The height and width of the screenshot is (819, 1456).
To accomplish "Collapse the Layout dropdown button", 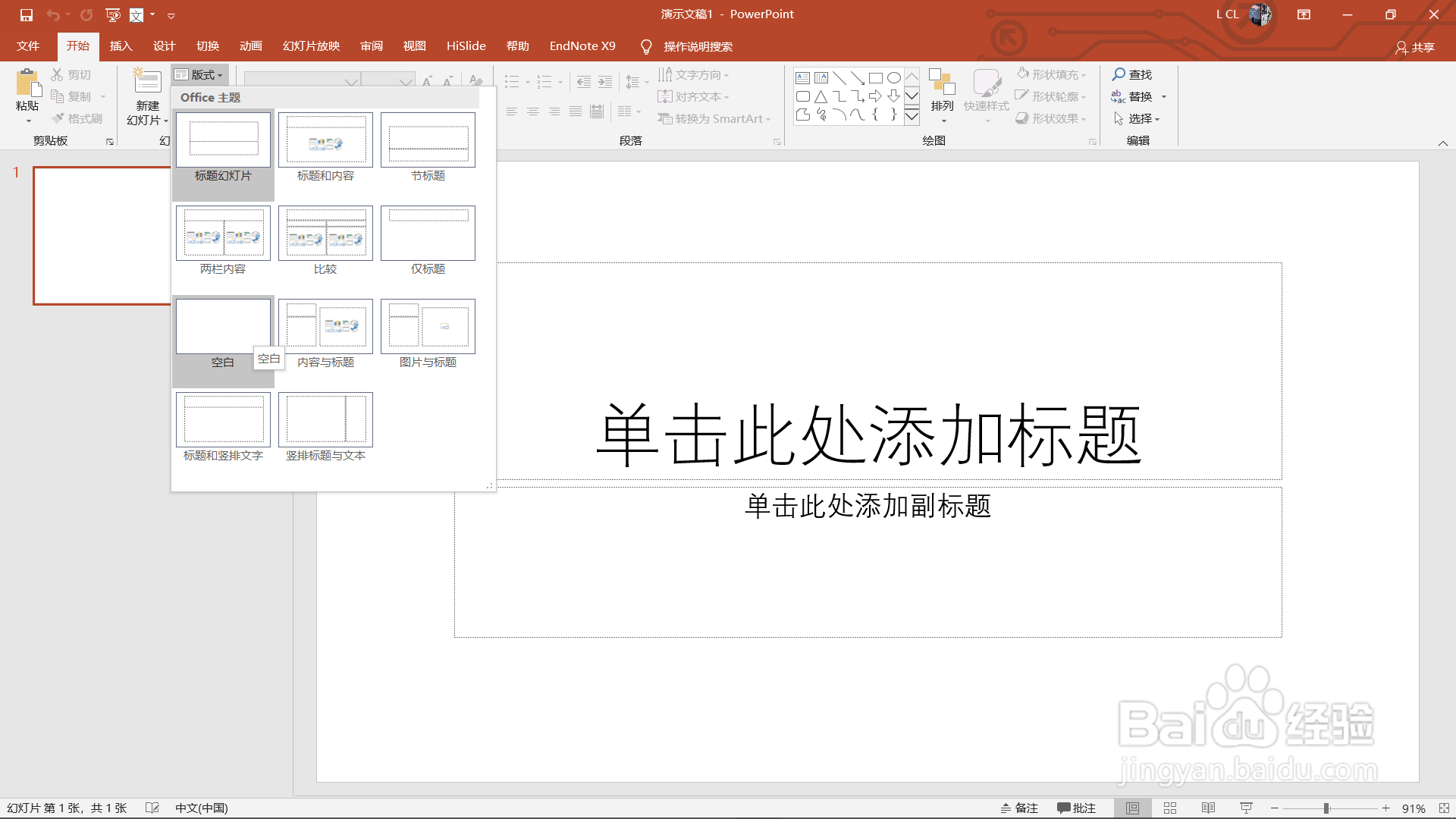I will click(x=199, y=74).
